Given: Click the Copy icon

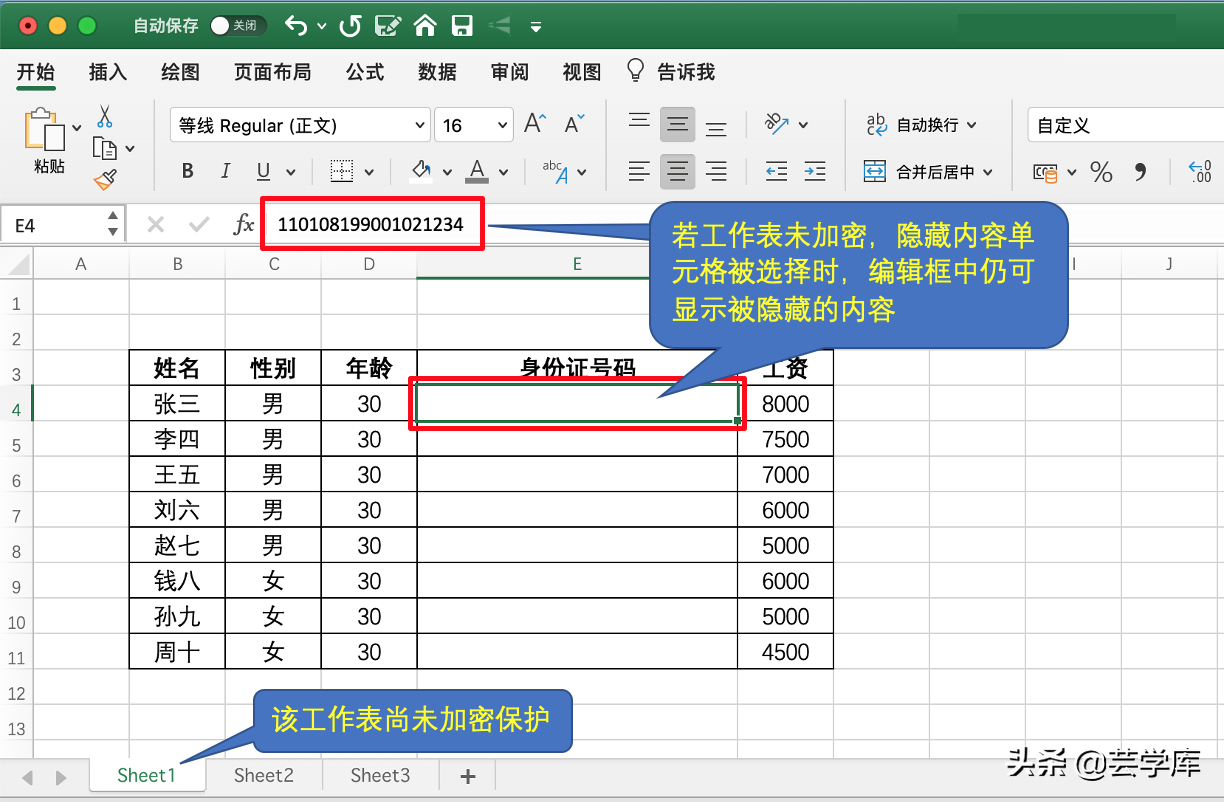Looking at the screenshot, I should pos(105,148).
